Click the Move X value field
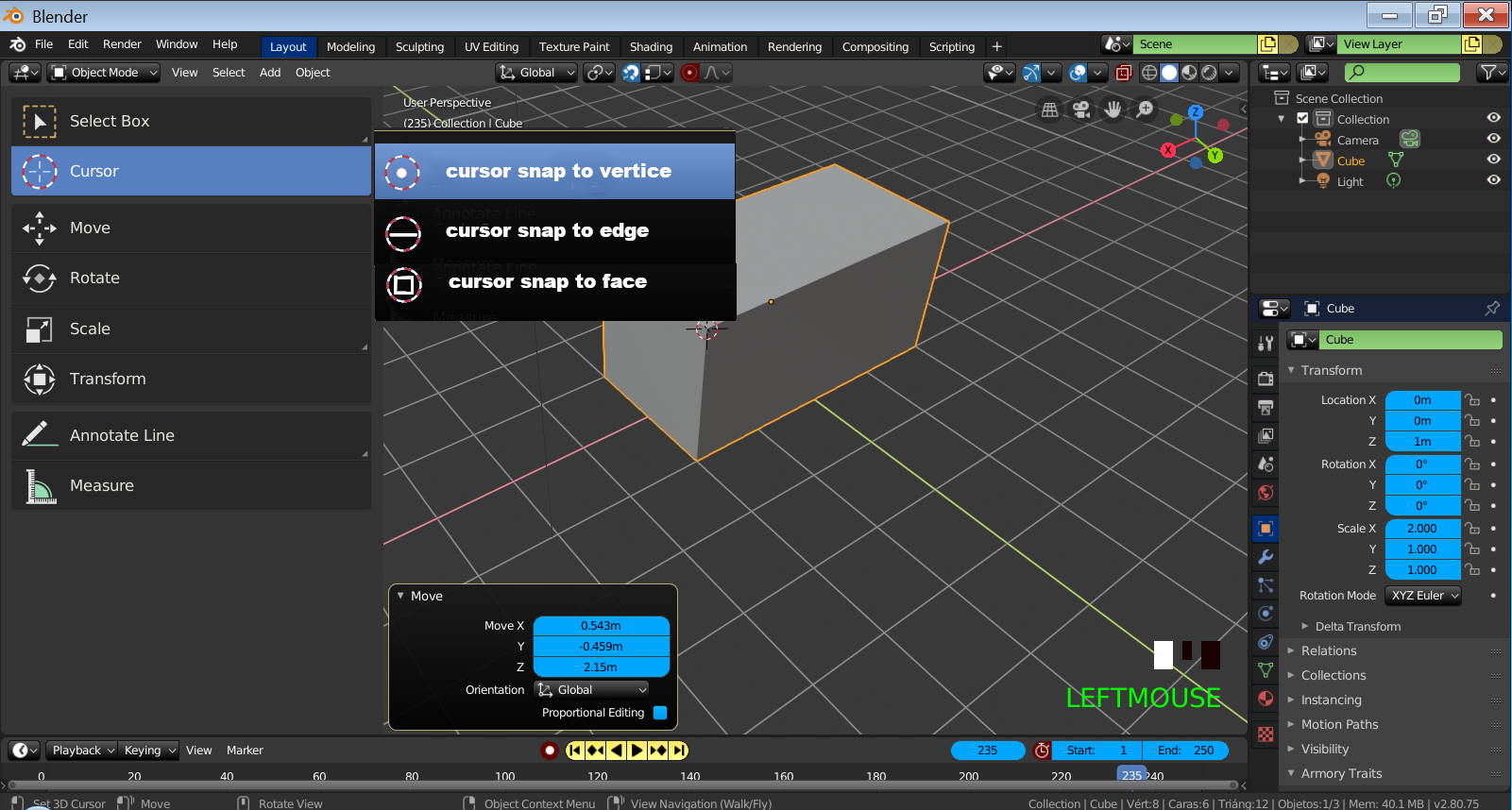This screenshot has width=1512, height=810. (602, 626)
